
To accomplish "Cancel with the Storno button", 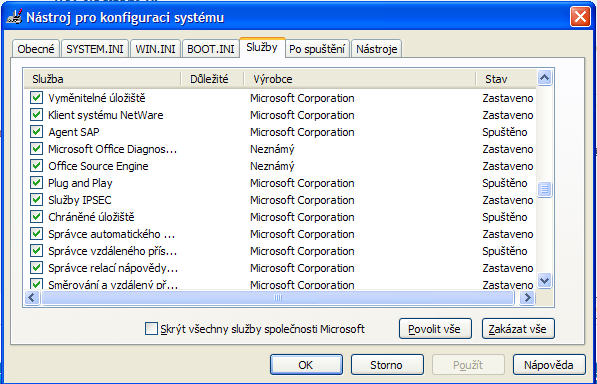I will 387,365.
